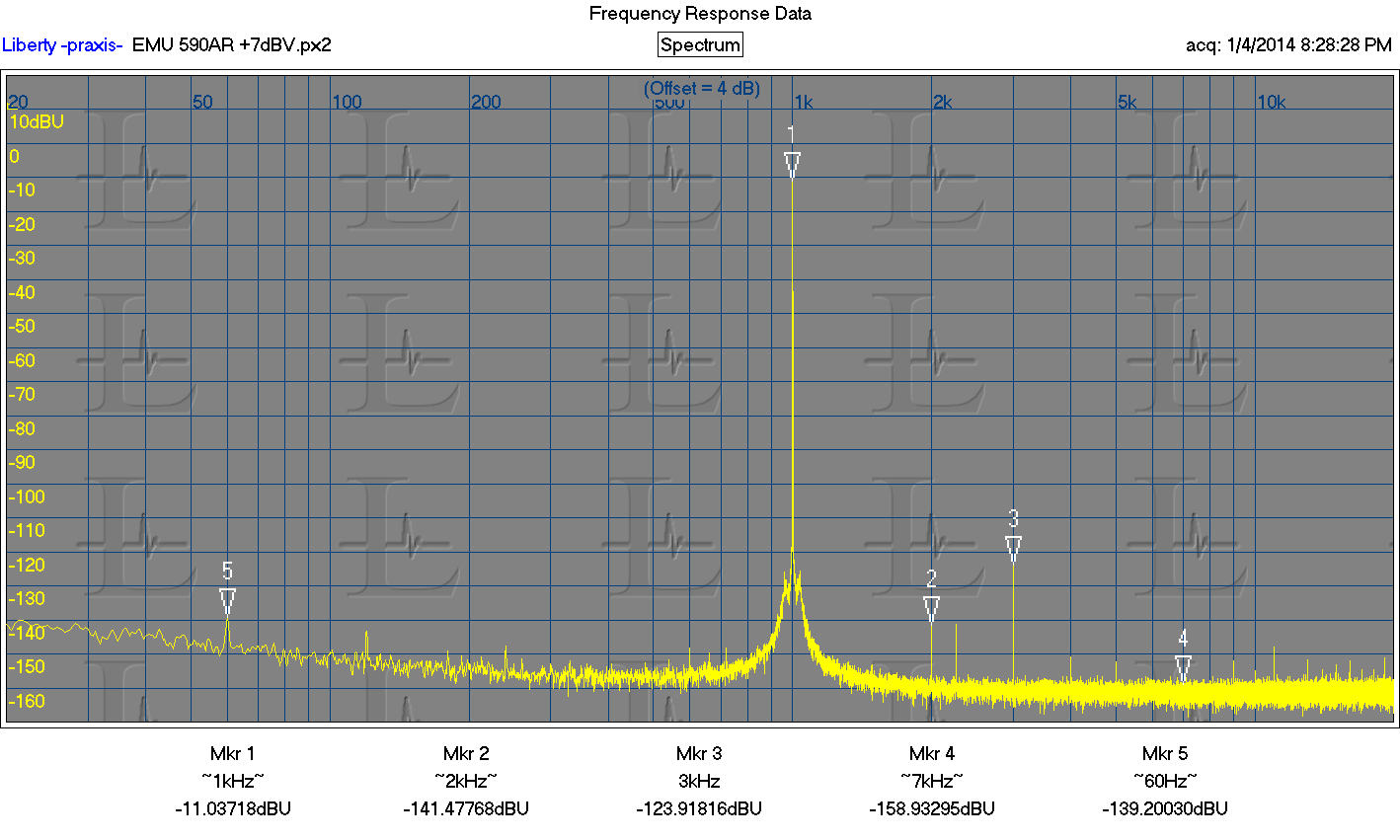The image size is (1400, 840).
Task: Click the Mkr 3 readout heading
Action: (x=699, y=754)
